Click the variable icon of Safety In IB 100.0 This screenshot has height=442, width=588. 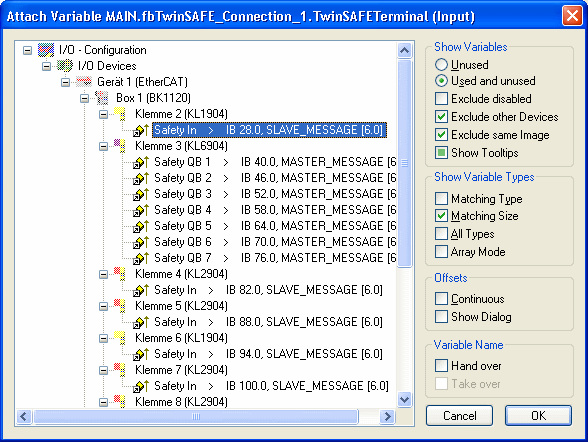click(141, 386)
